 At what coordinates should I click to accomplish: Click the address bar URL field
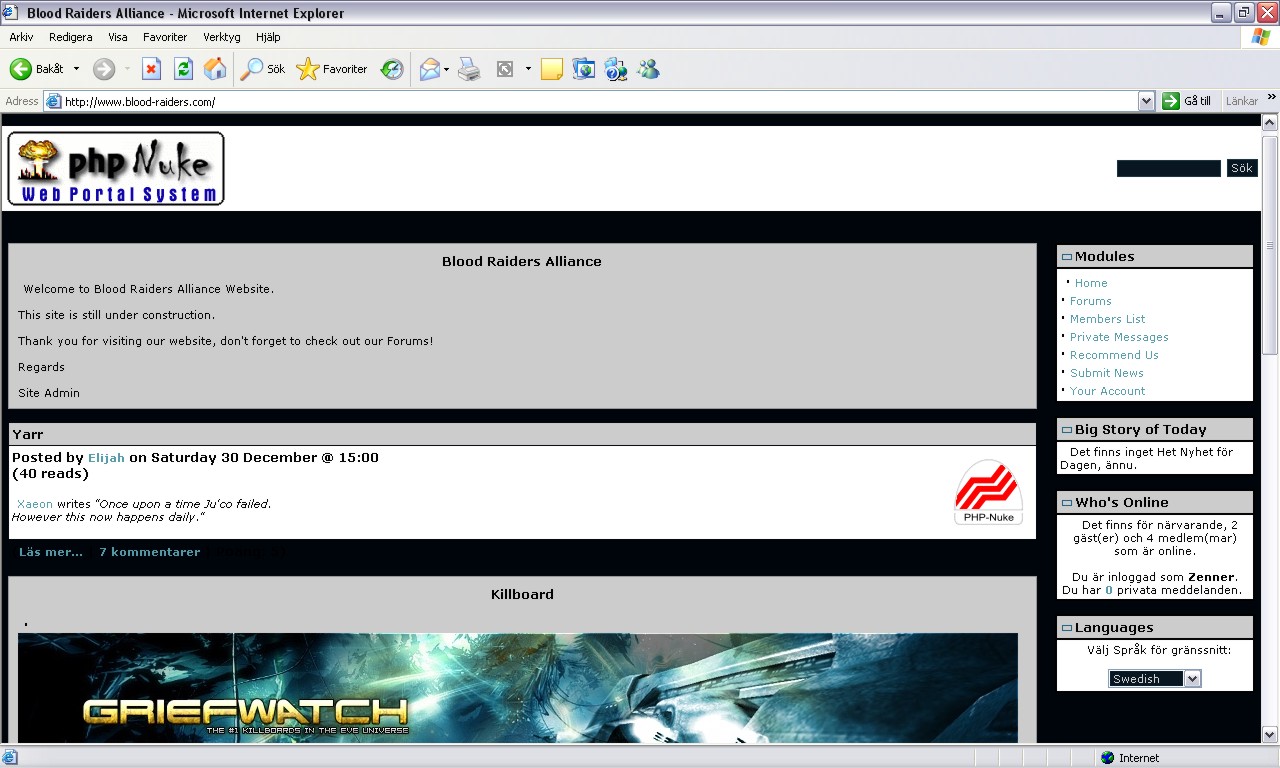pyautogui.click(x=600, y=101)
